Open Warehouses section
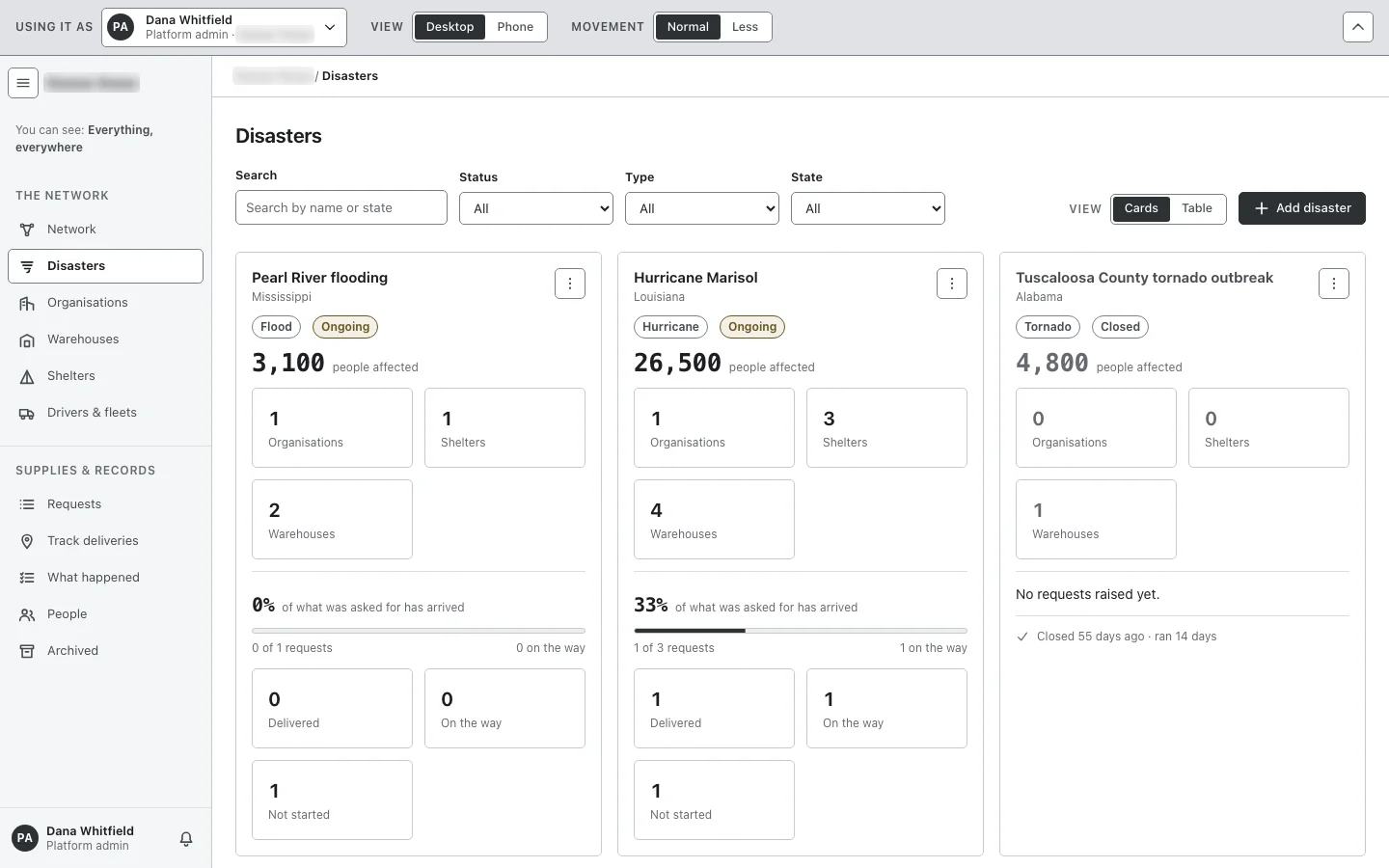The image size is (1389, 868). (105, 339)
